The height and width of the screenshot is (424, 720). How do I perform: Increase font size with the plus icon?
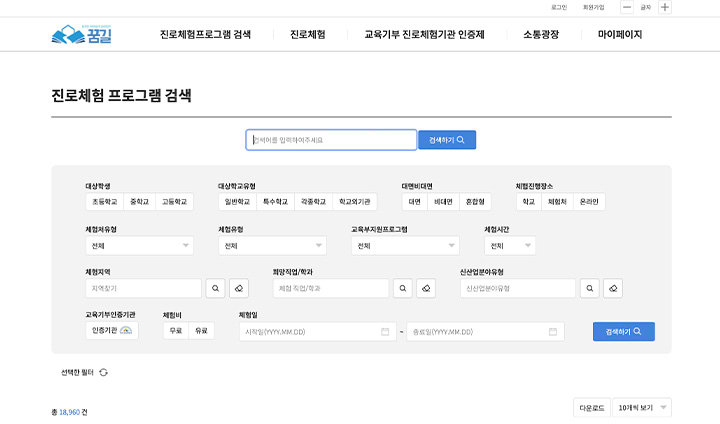(665, 7)
